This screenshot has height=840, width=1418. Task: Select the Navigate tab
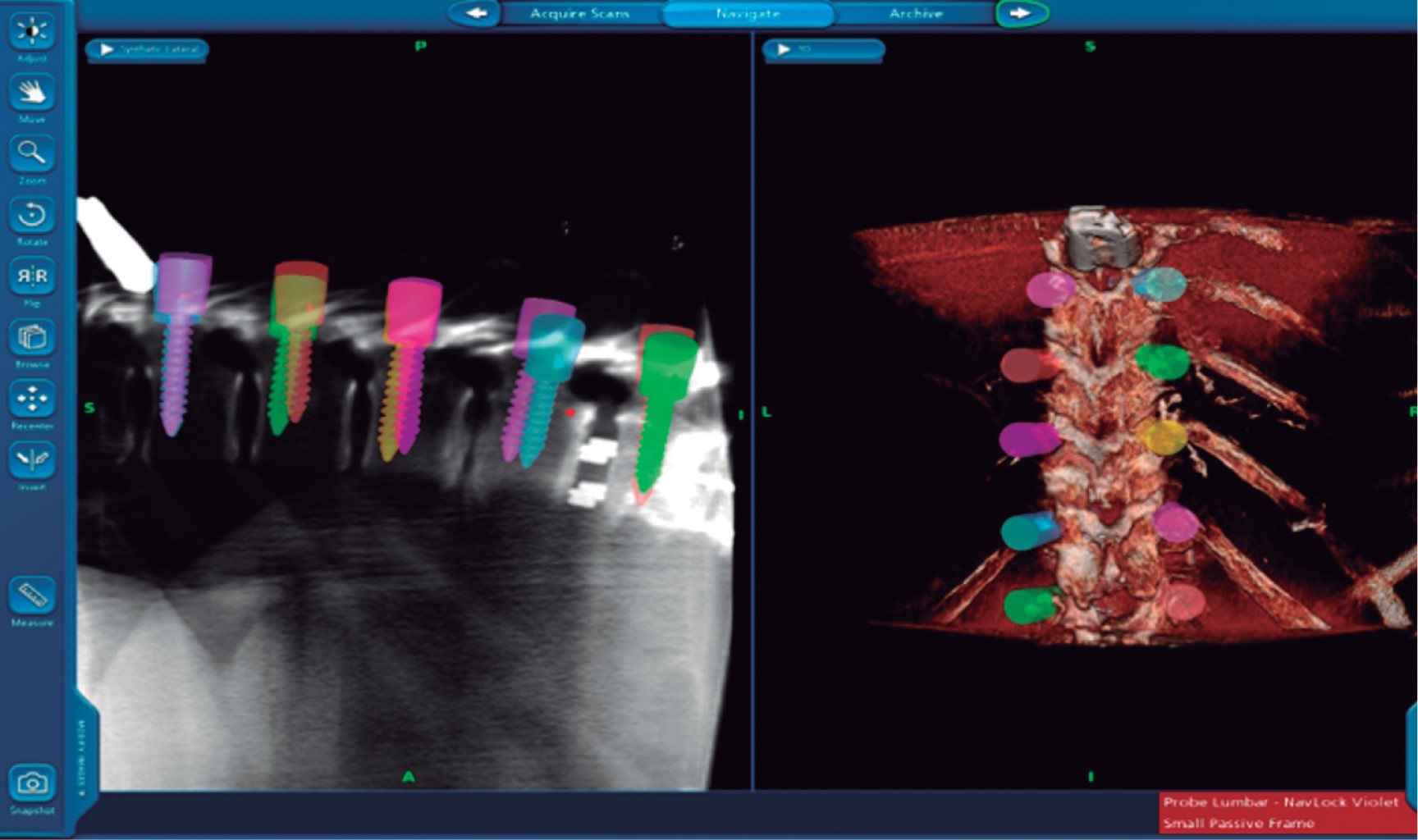pos(748,14)
